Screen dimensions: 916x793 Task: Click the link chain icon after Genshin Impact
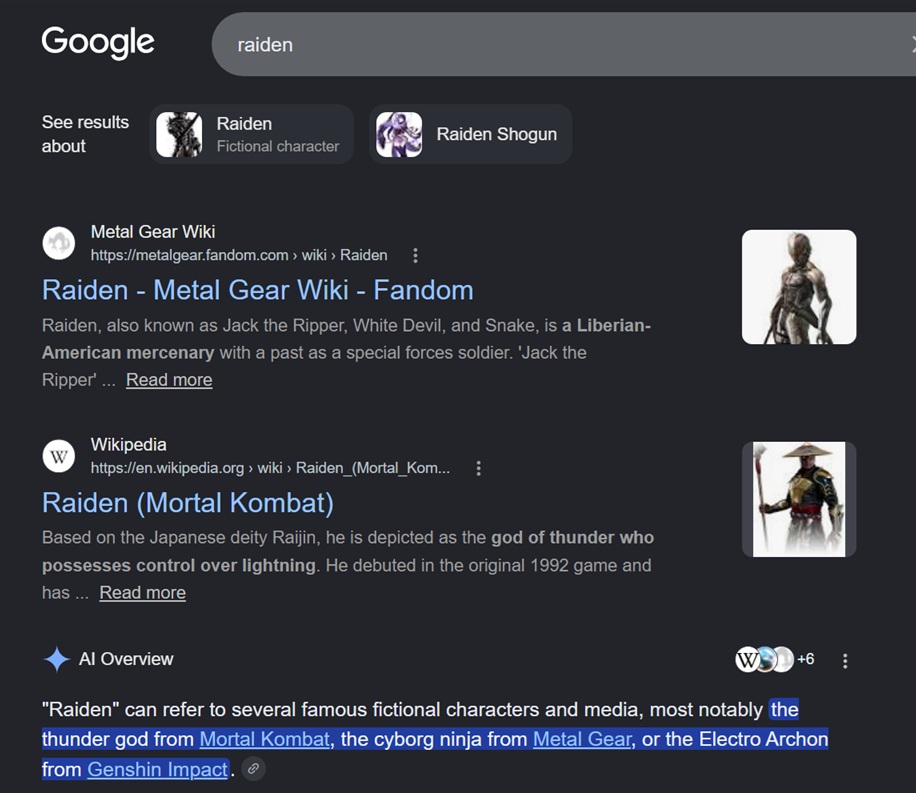coord(253,768)
